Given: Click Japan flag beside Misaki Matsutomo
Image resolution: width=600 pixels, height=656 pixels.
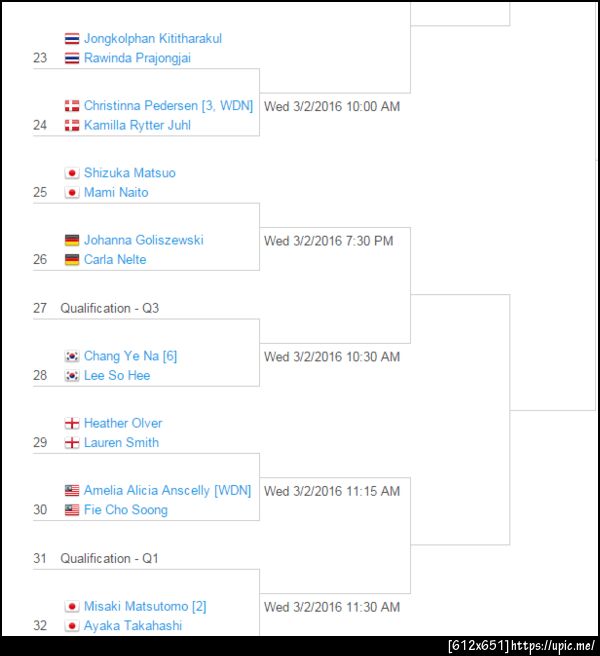Looking at the screenshot, I should [72, 606].
